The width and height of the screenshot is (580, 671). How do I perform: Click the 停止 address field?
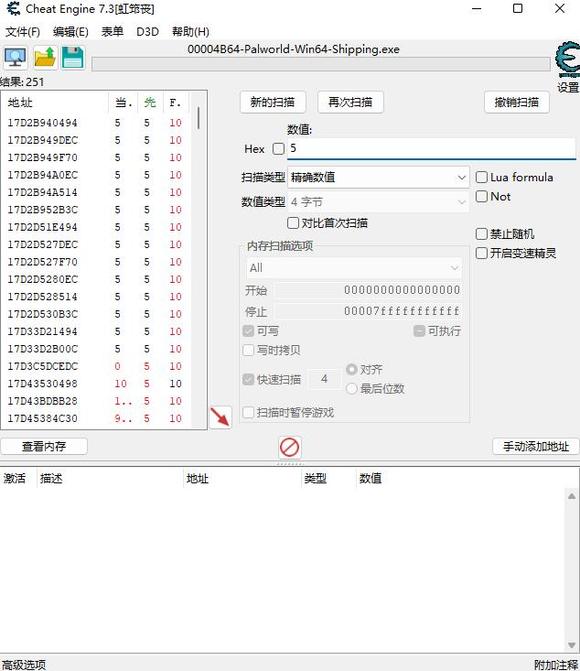click(x=369, y=311)
